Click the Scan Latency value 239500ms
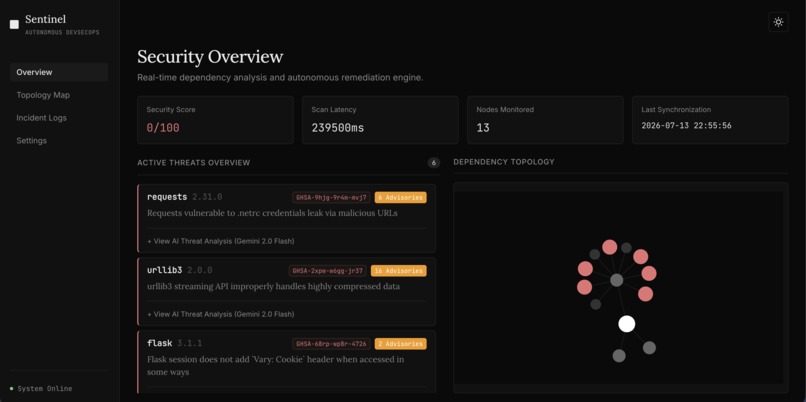Screen dimensions: 806x402 (338, 128)
